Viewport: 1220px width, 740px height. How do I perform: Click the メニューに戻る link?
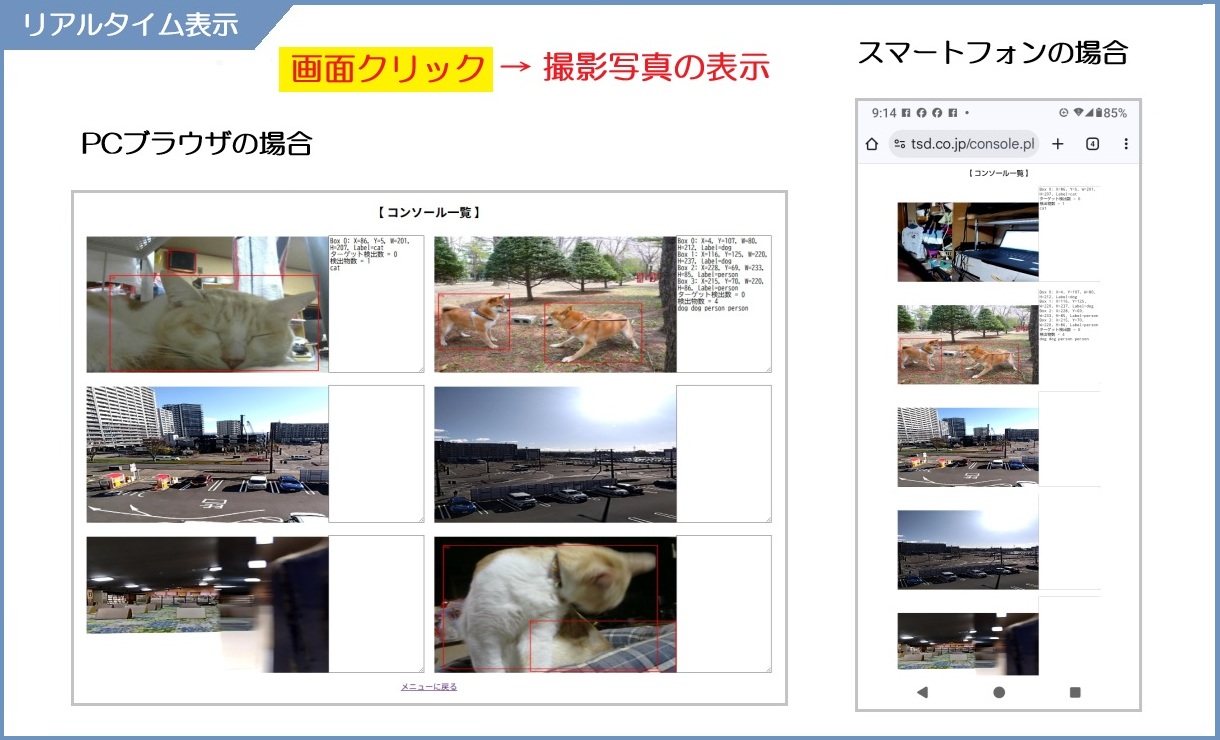(429, 687)
